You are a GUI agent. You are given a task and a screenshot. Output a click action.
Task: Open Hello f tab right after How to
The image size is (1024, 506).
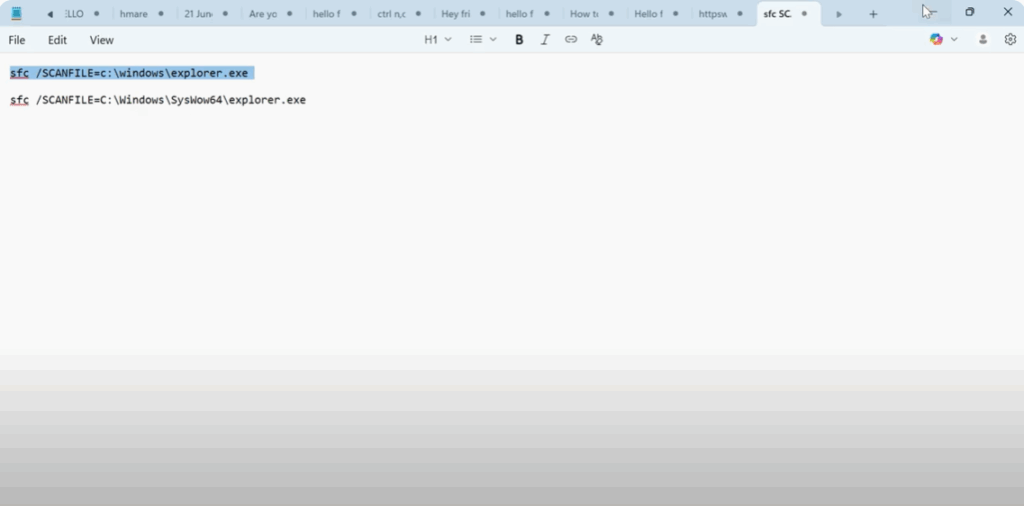point(658,14)
